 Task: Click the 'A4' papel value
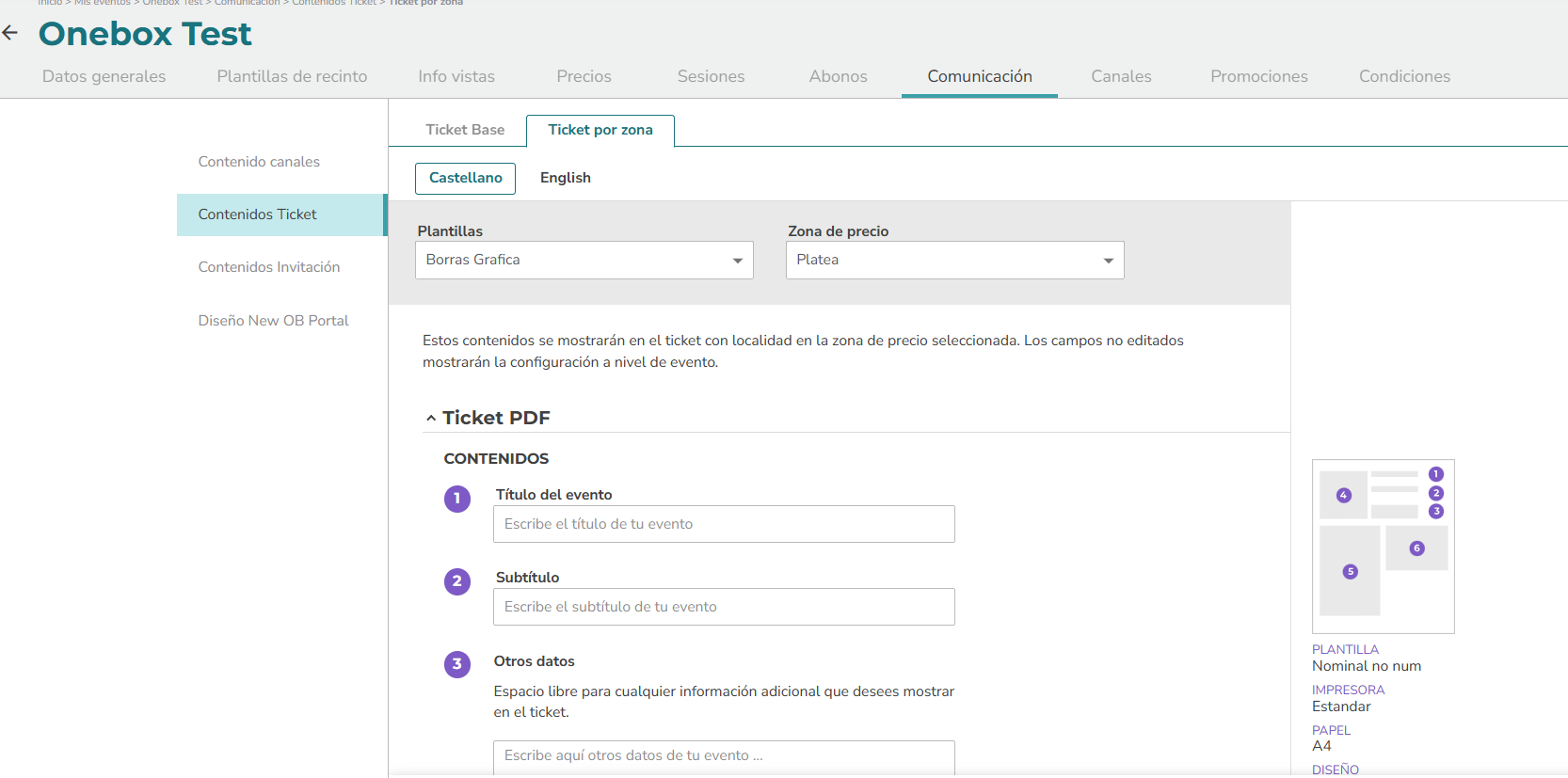1321,746
